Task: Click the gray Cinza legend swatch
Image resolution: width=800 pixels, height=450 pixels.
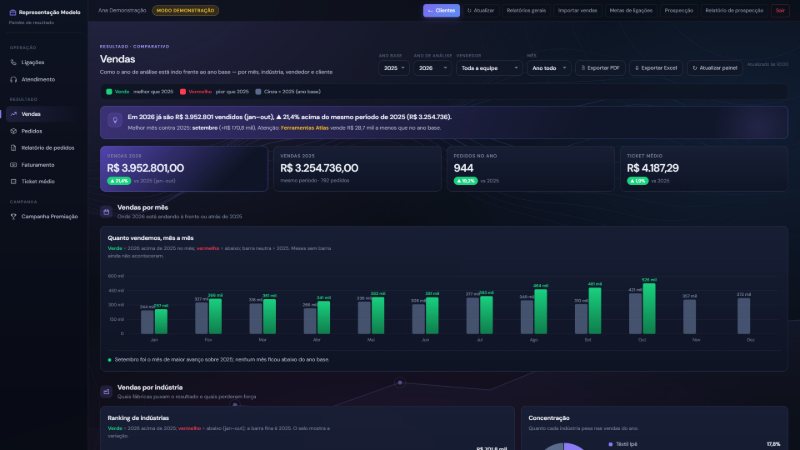Action: point(258,92)
